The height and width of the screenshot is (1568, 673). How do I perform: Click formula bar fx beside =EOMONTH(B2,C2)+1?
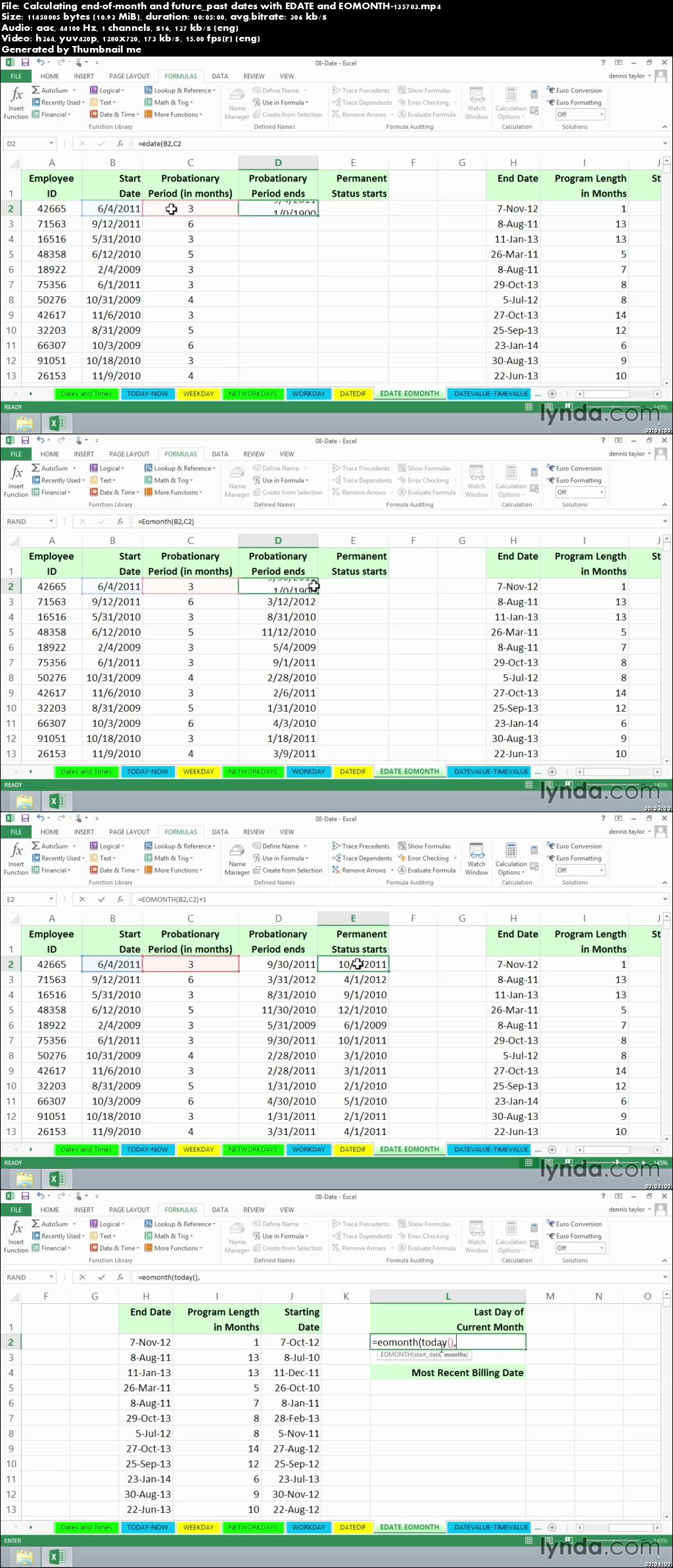click(x=120, y=899)
